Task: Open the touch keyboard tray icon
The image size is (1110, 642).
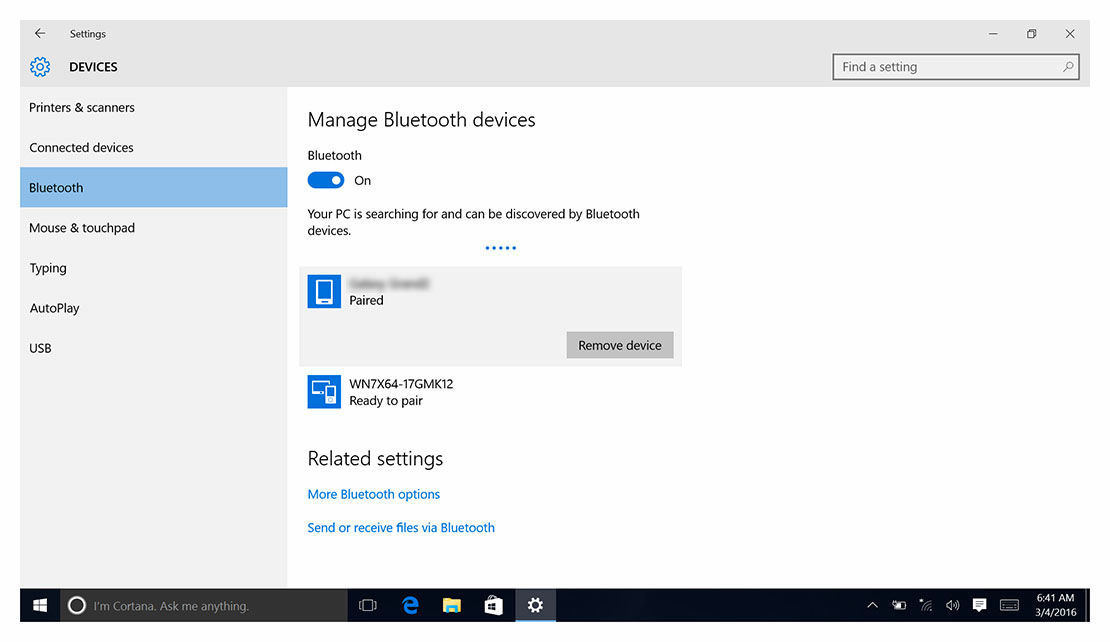Action: 1009,605
